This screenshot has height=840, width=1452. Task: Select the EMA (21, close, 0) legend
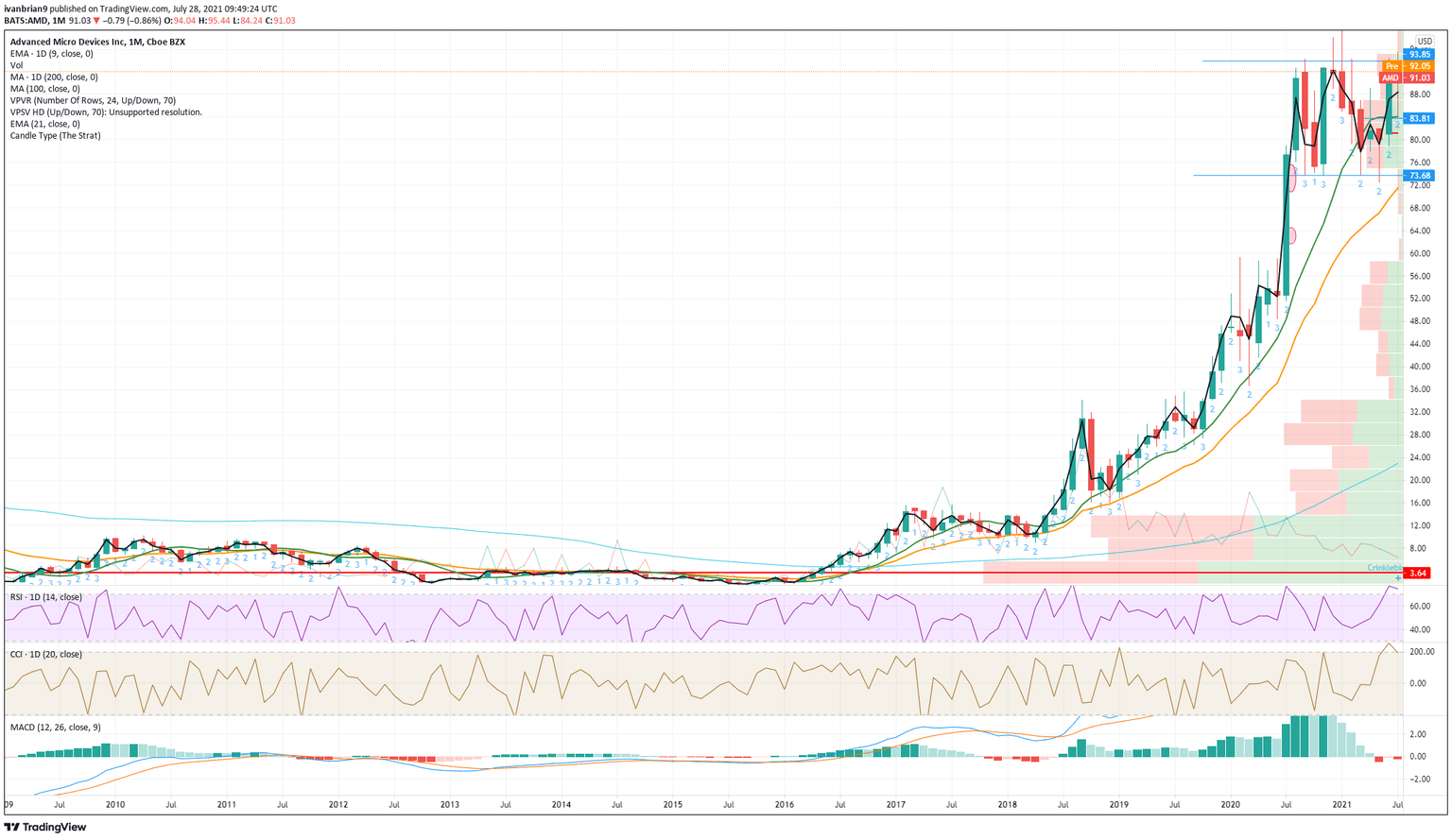[x=44, y=124]
